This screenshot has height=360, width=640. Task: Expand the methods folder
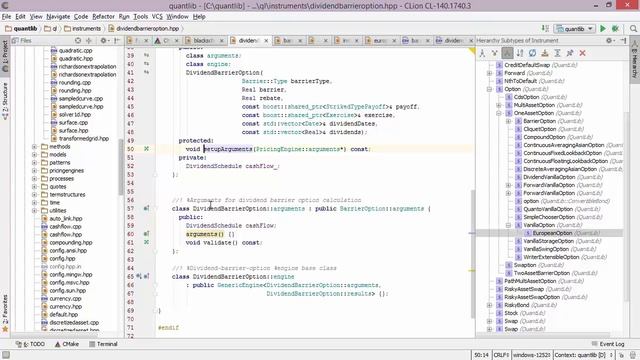pyautogui.click(x=35, y=147)
